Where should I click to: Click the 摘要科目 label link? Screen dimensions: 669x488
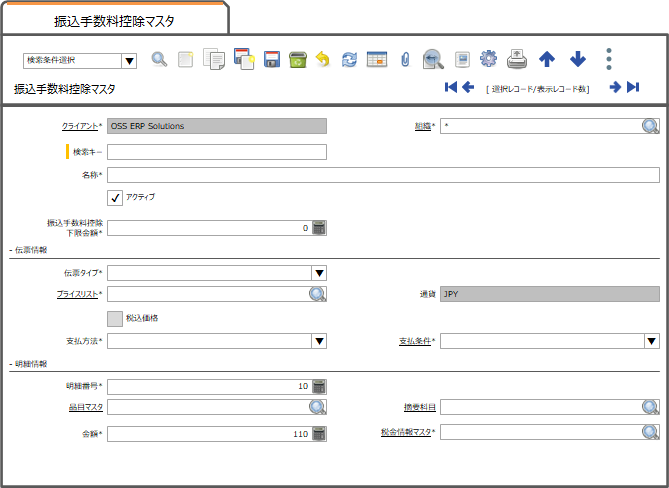coord(420,407)
